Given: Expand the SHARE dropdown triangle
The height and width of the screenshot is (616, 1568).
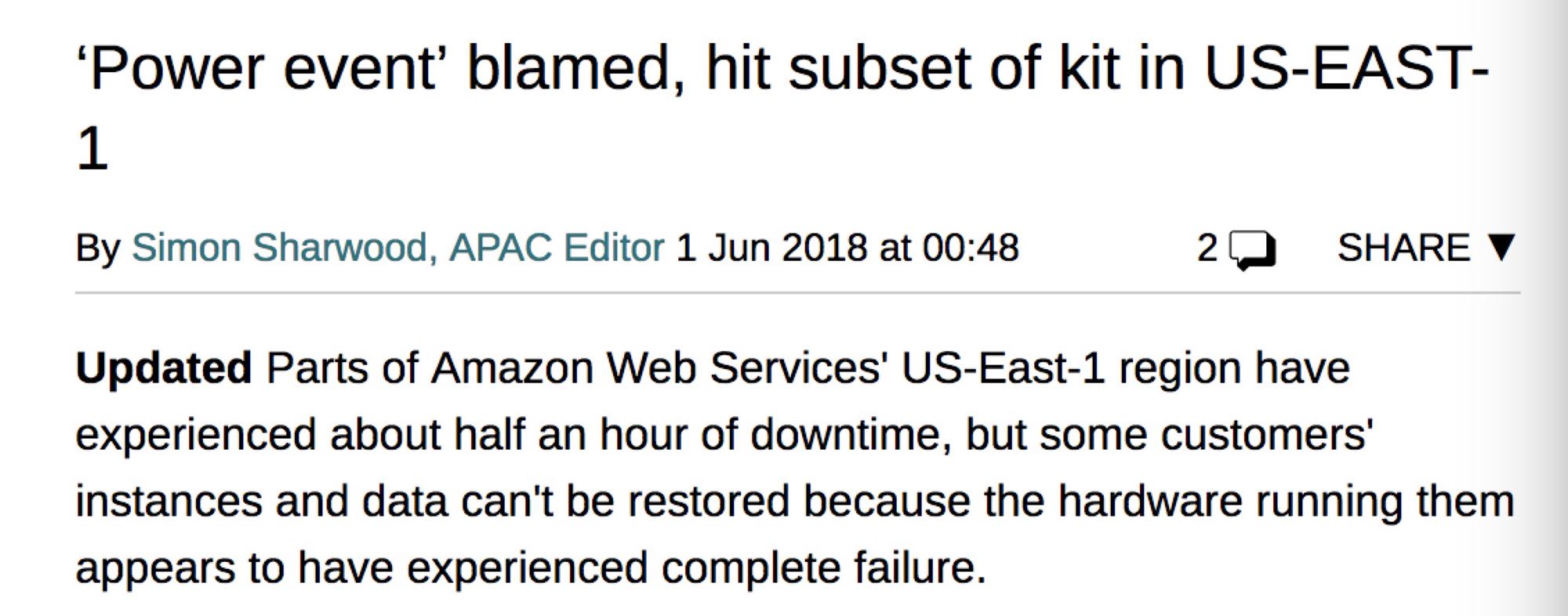Looking at the screenshot, I should (1502, 247).
